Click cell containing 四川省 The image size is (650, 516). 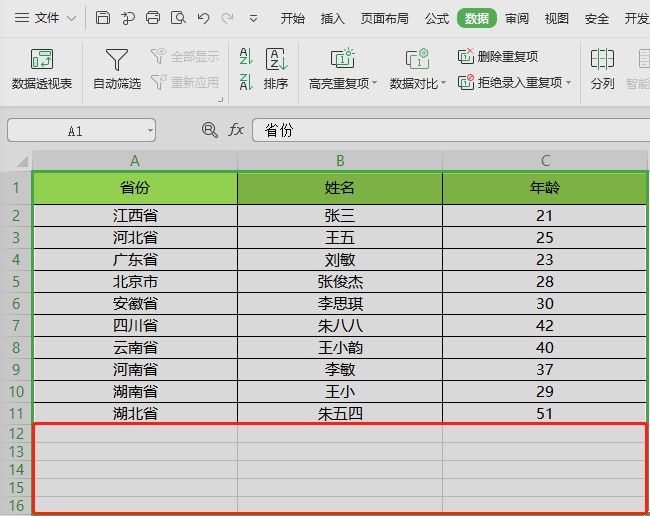pyautogui.click(x=135, y=325)
